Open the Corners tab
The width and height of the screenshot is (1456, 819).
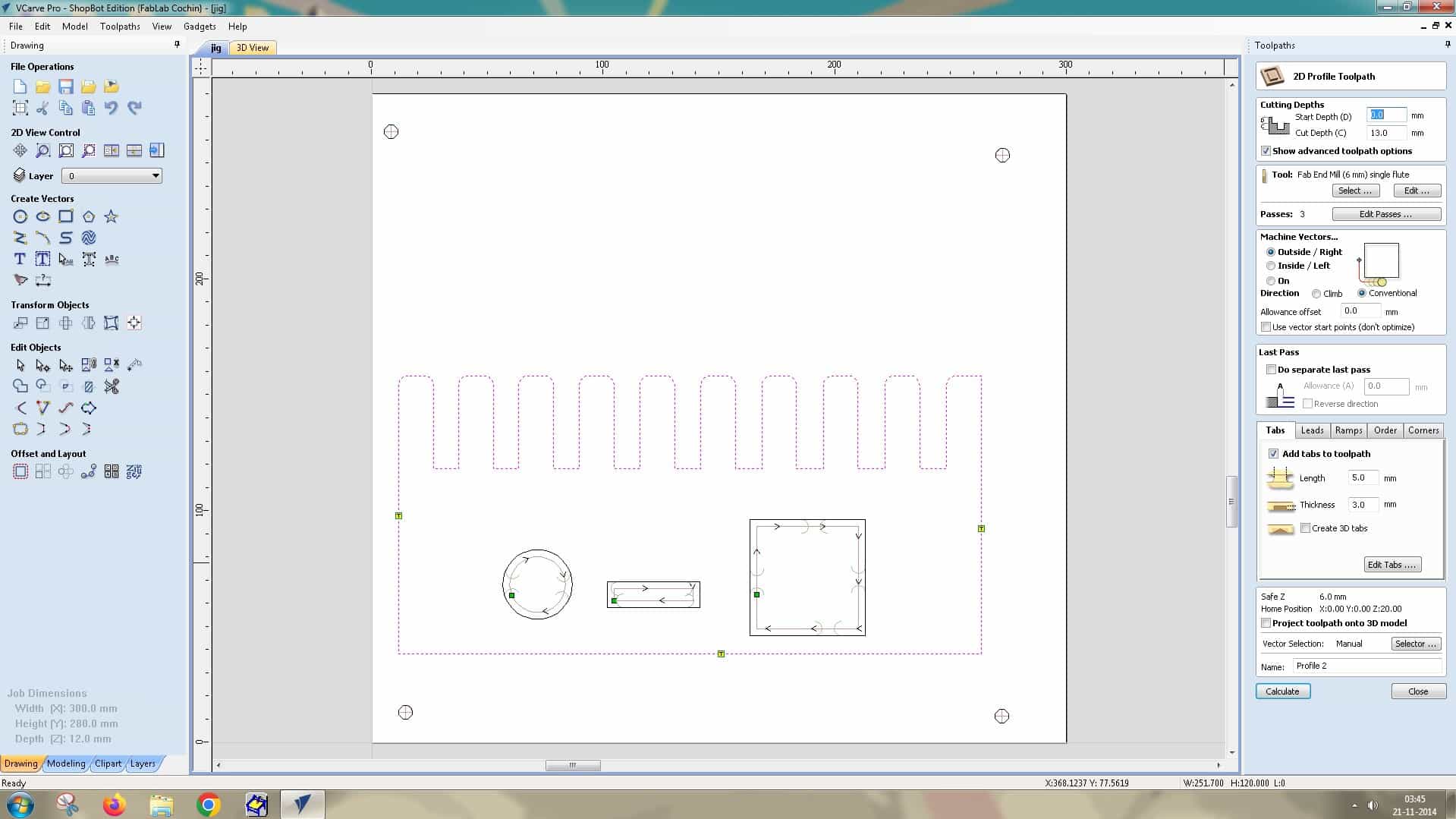(1423, 430)
